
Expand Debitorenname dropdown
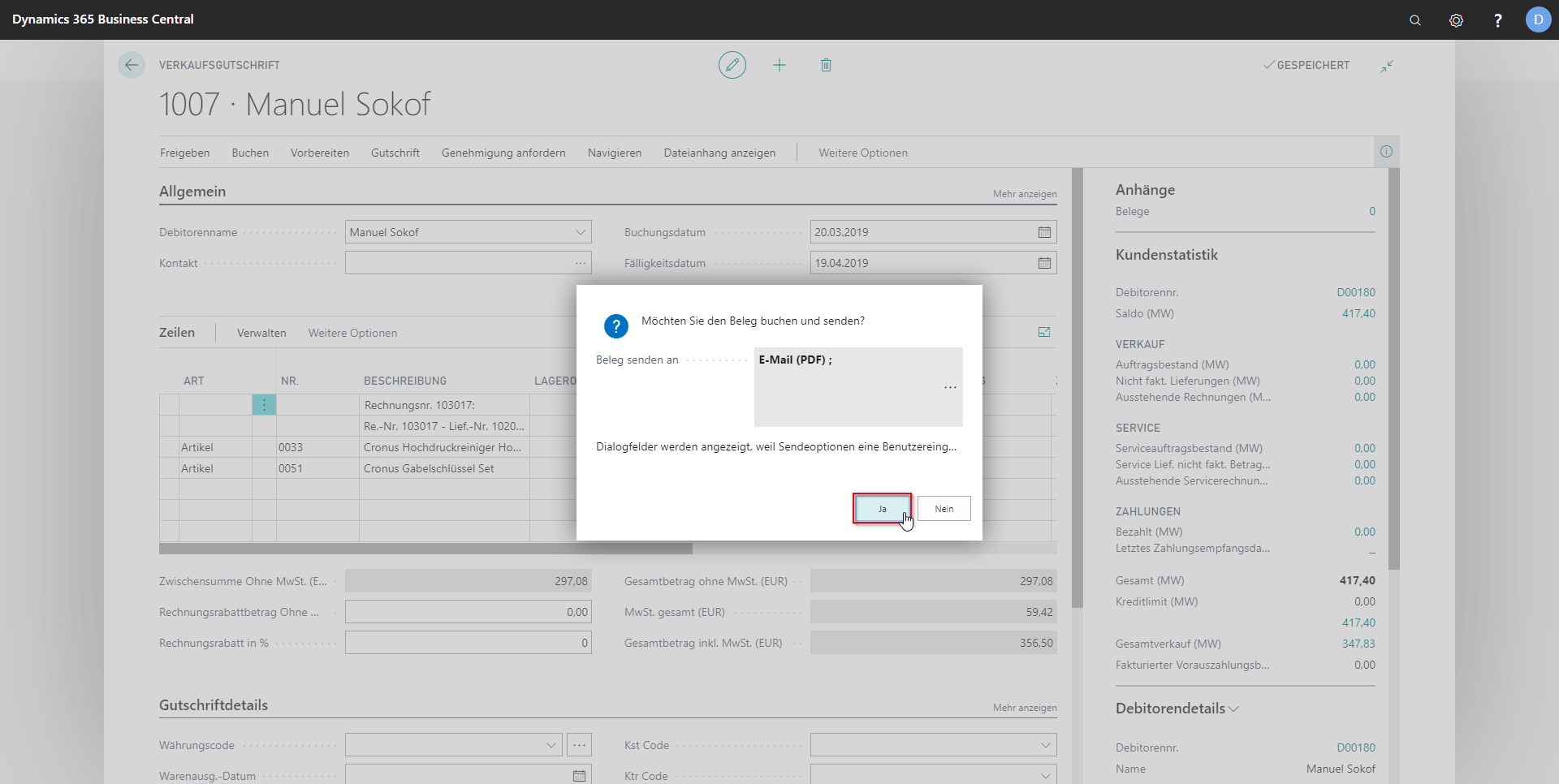(580, 232)
